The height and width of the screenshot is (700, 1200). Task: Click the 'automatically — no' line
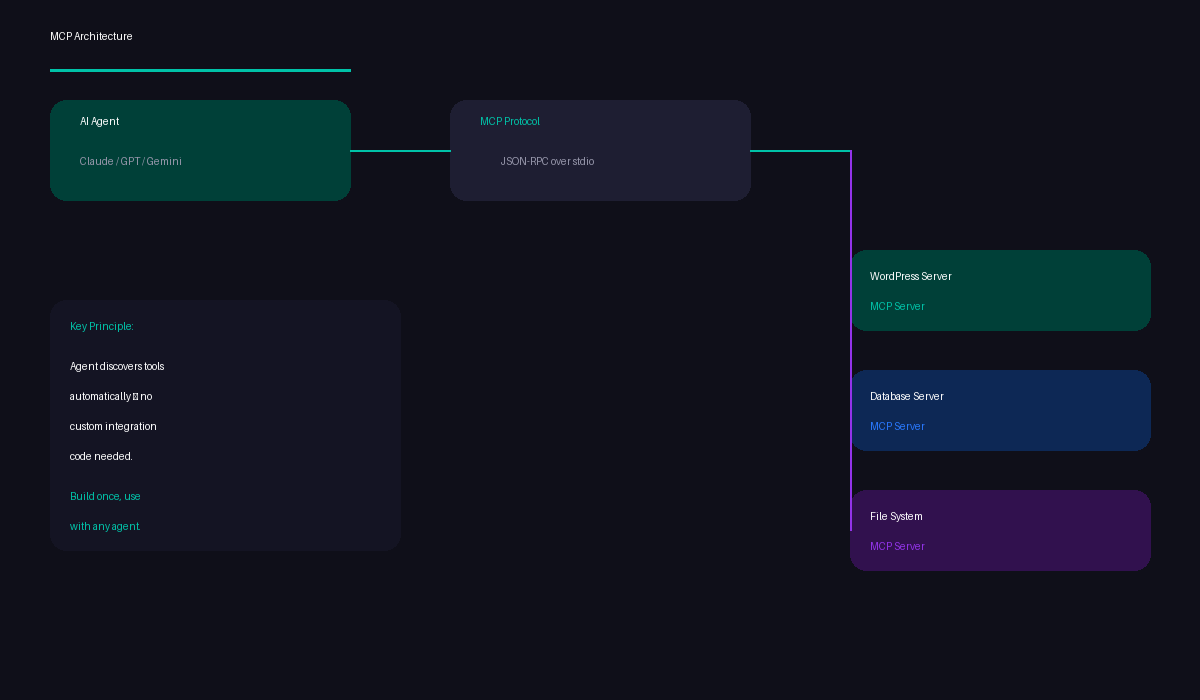[111, 397]
